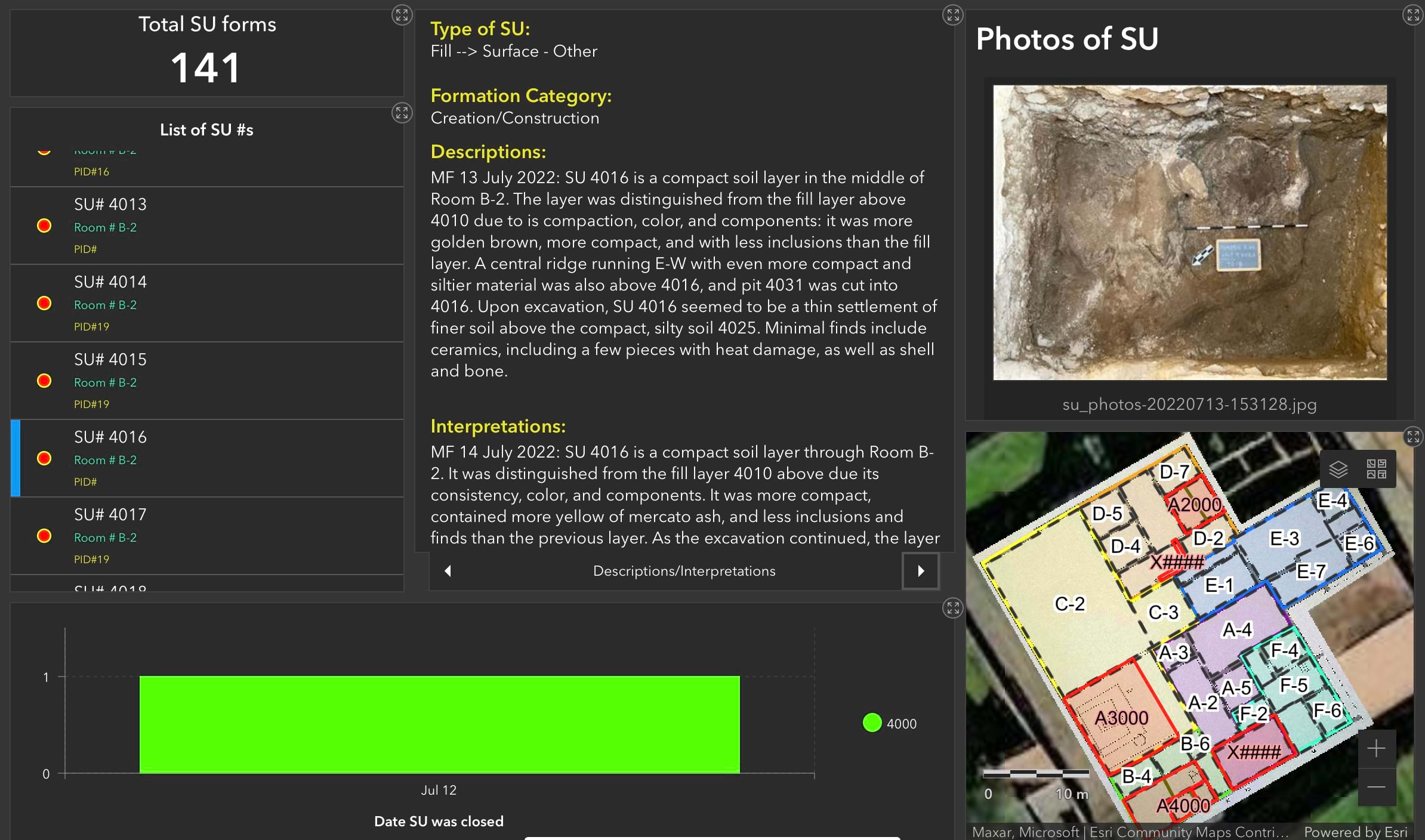
Task: Zoom out on the map
Action: point(1376,787)
